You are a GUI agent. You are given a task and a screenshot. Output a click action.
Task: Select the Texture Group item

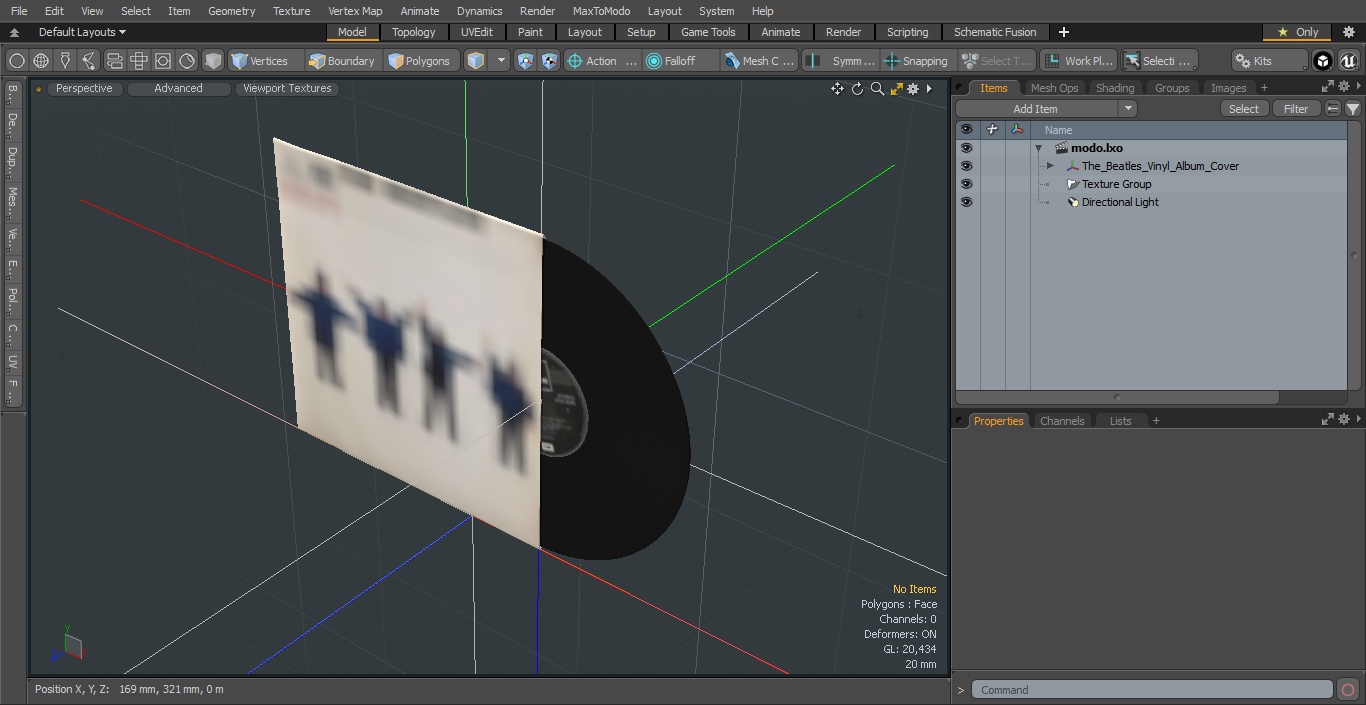point(1116,184)
